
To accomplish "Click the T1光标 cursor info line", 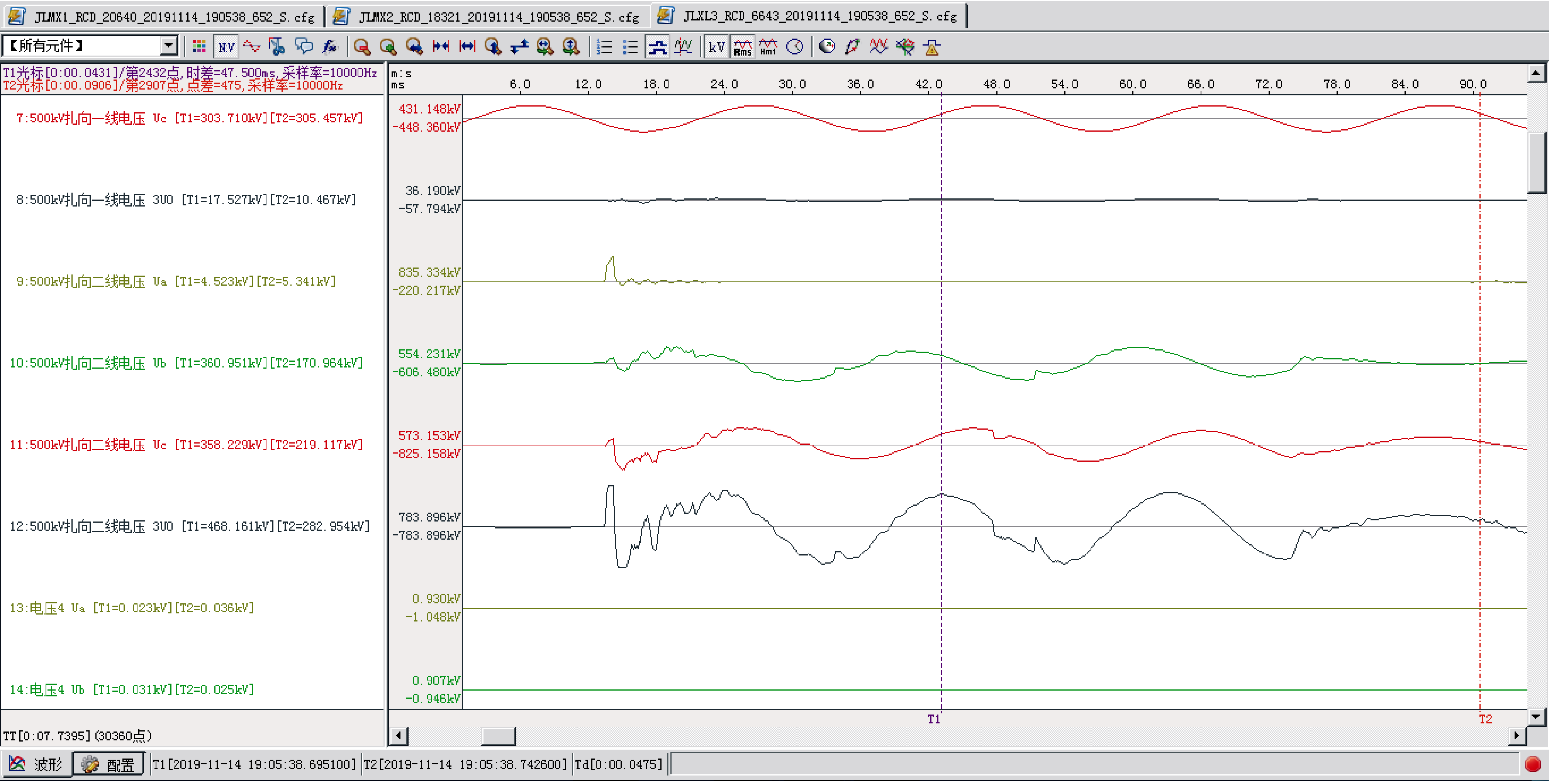I will 190,73.
